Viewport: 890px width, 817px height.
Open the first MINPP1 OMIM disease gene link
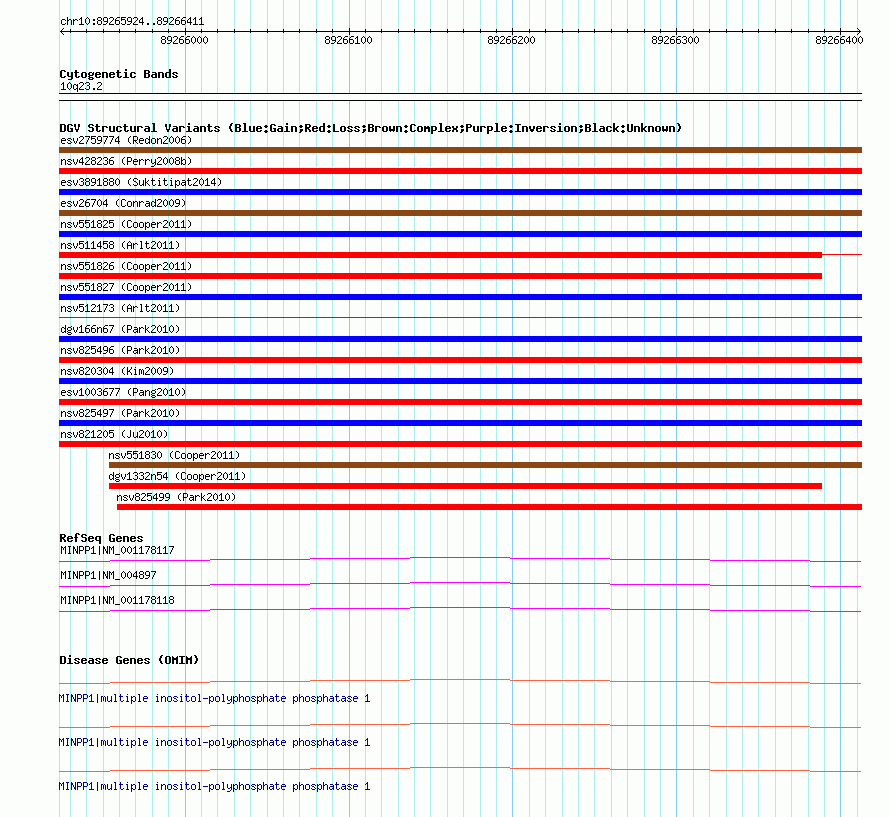click(x=214, y=698)
